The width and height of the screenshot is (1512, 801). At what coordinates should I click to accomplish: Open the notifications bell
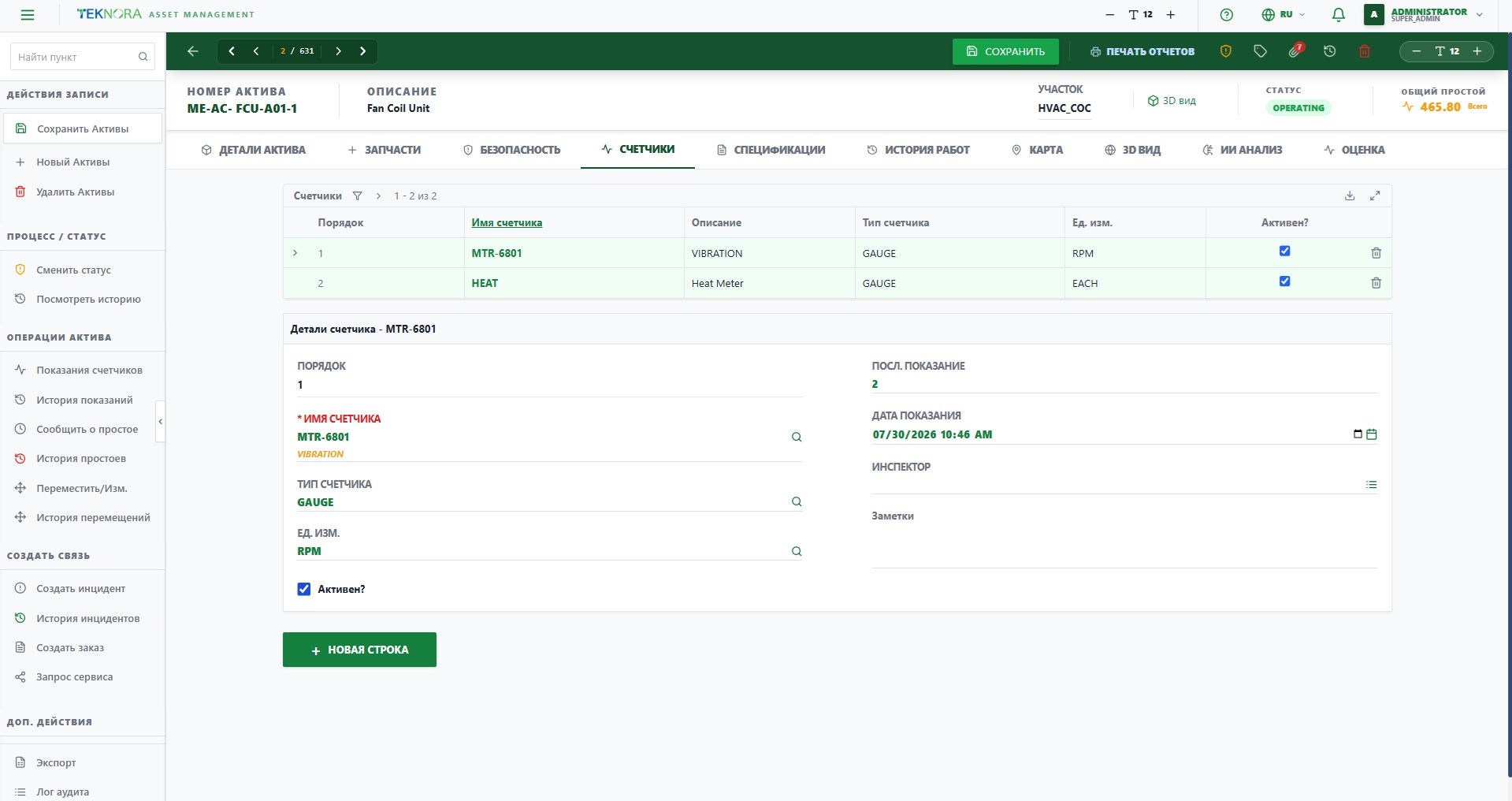click(1338, 15)
